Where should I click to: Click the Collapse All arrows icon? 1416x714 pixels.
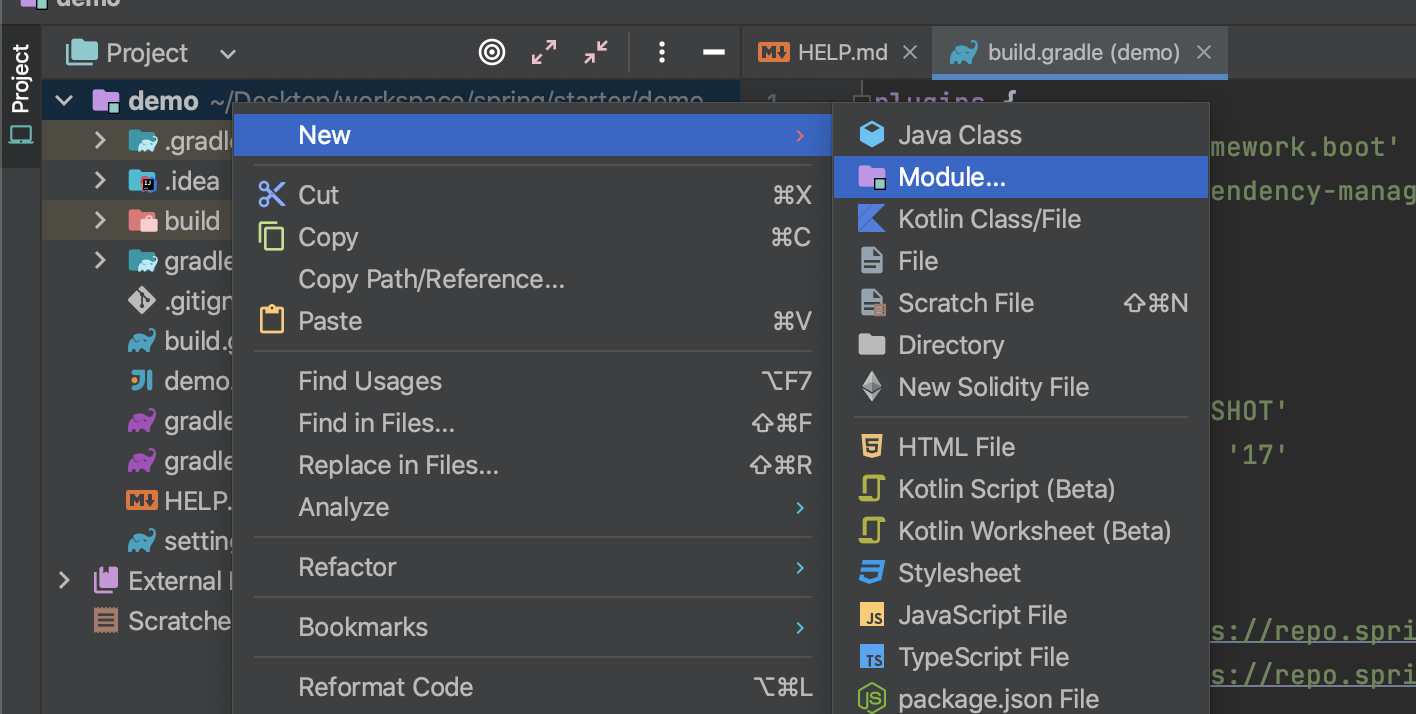[596, 52]
